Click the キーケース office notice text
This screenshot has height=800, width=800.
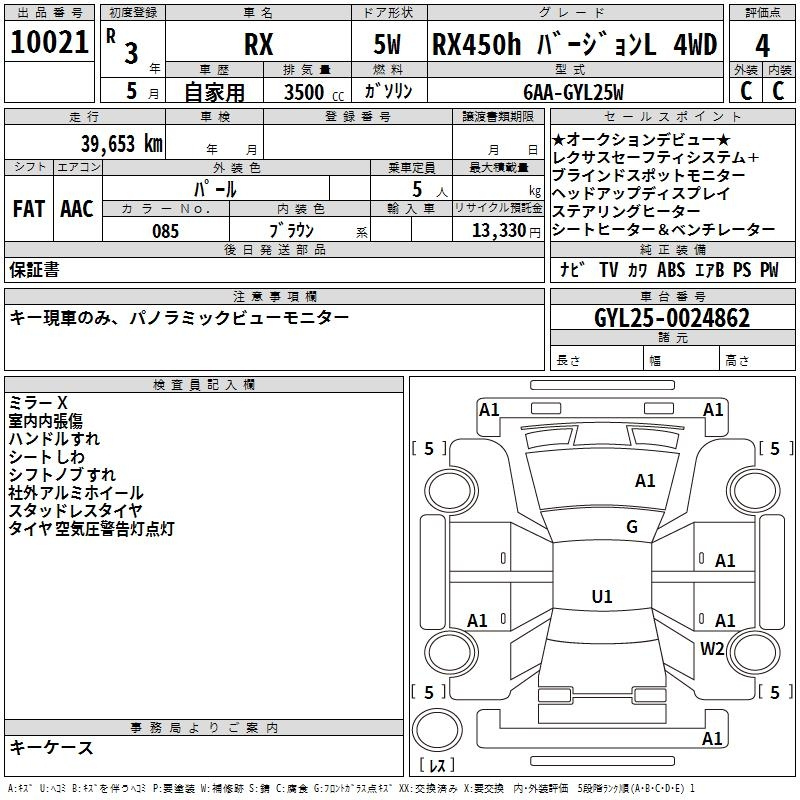(51, 748)
